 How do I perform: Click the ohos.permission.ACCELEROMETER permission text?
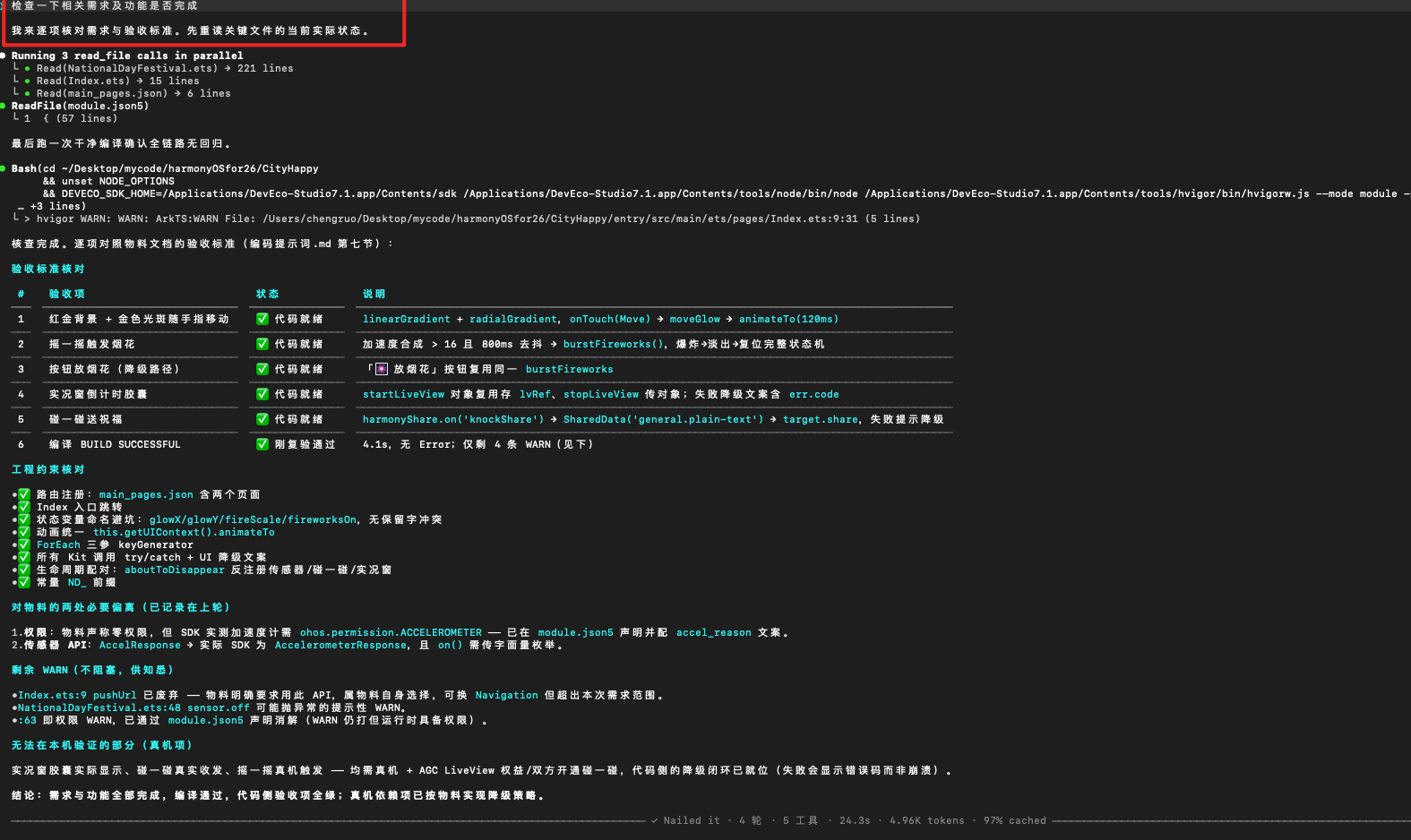(391, 632)
